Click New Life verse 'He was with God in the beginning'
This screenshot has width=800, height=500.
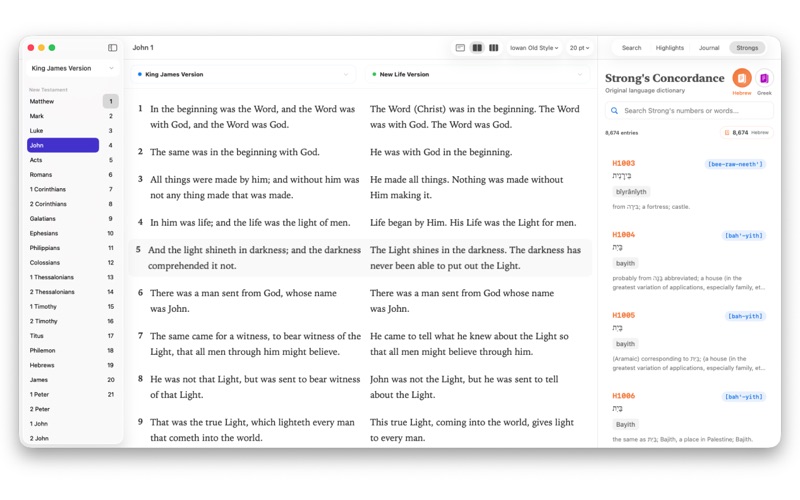(441, 152)
